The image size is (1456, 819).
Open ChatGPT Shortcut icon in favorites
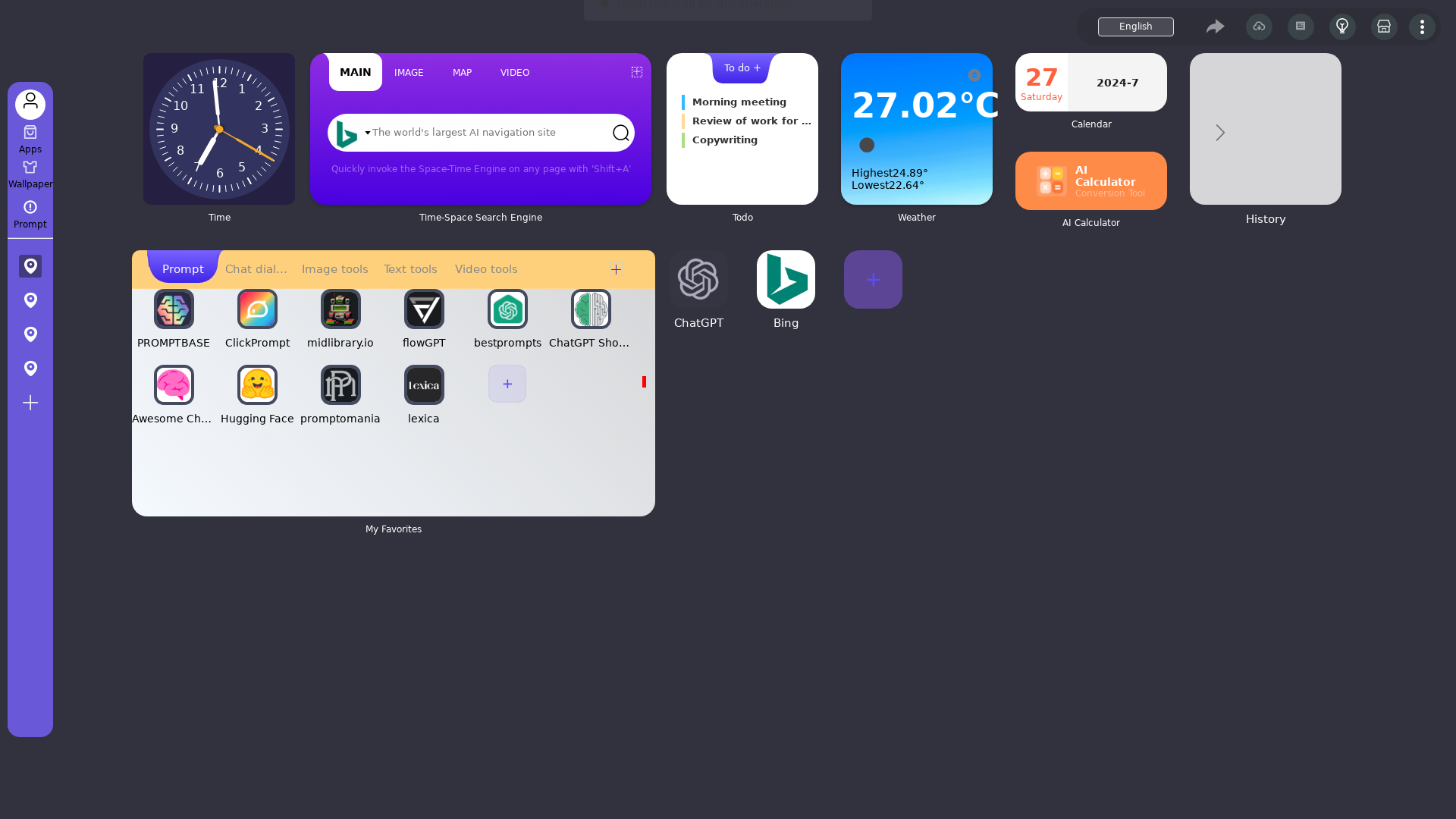pos(591,309)
